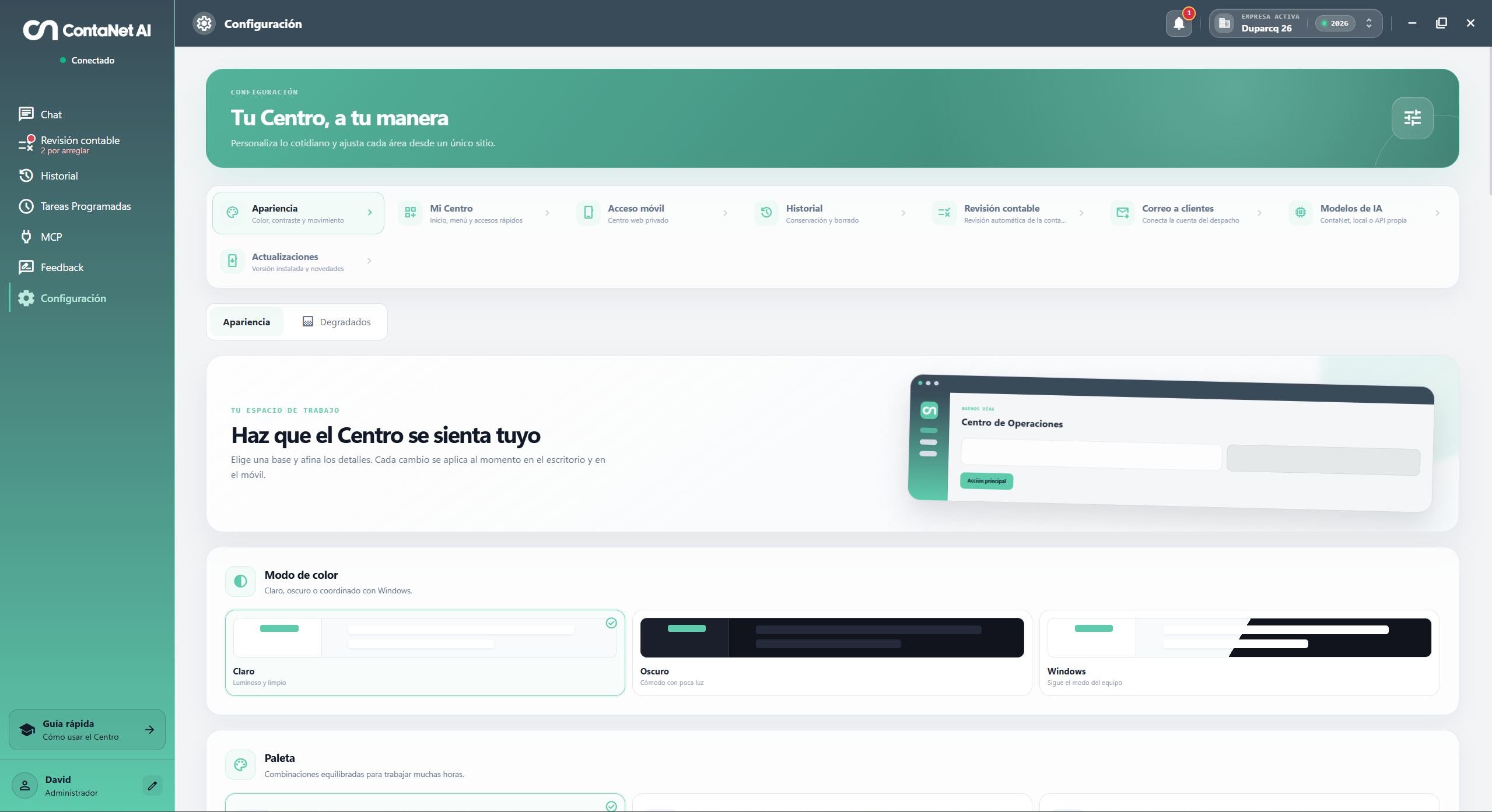Open the MCP plug icon
The width and height of the screenshot is (1492, 812).
(x=26, y=237)
